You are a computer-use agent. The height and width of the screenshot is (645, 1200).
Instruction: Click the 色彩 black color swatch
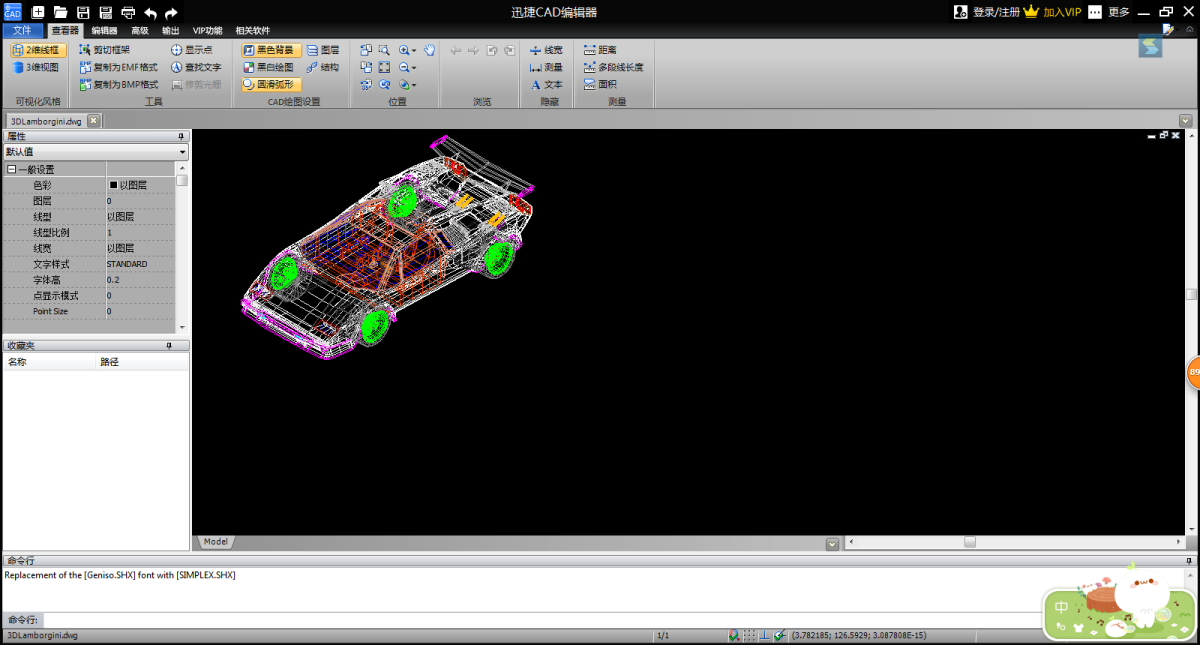[113, 185]
